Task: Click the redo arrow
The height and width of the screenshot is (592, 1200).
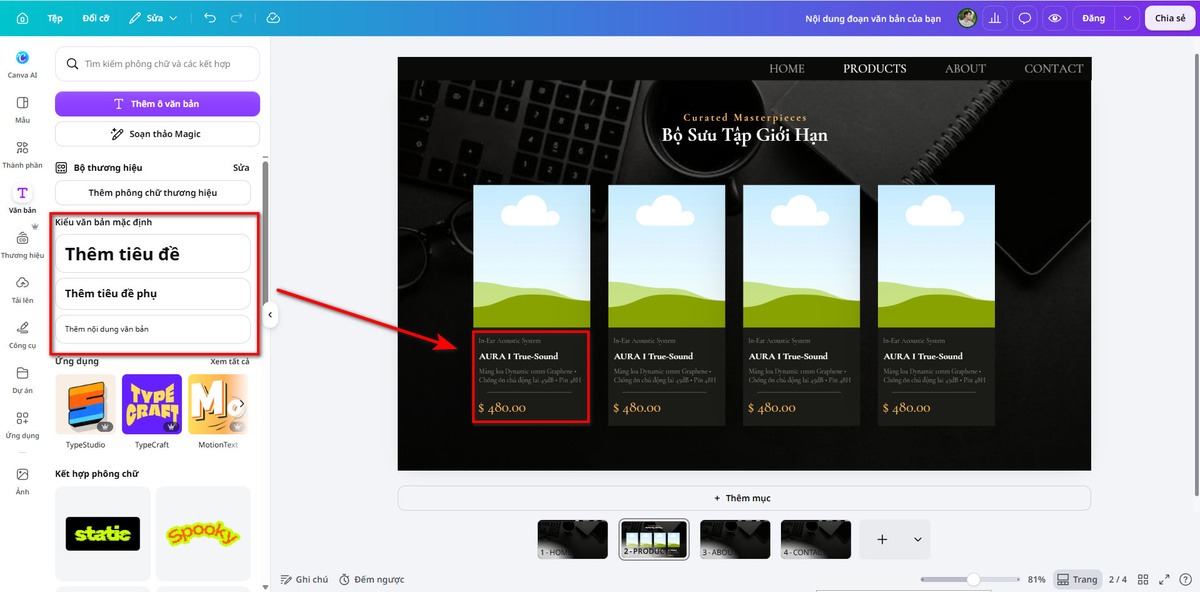Action: (237, 18)
